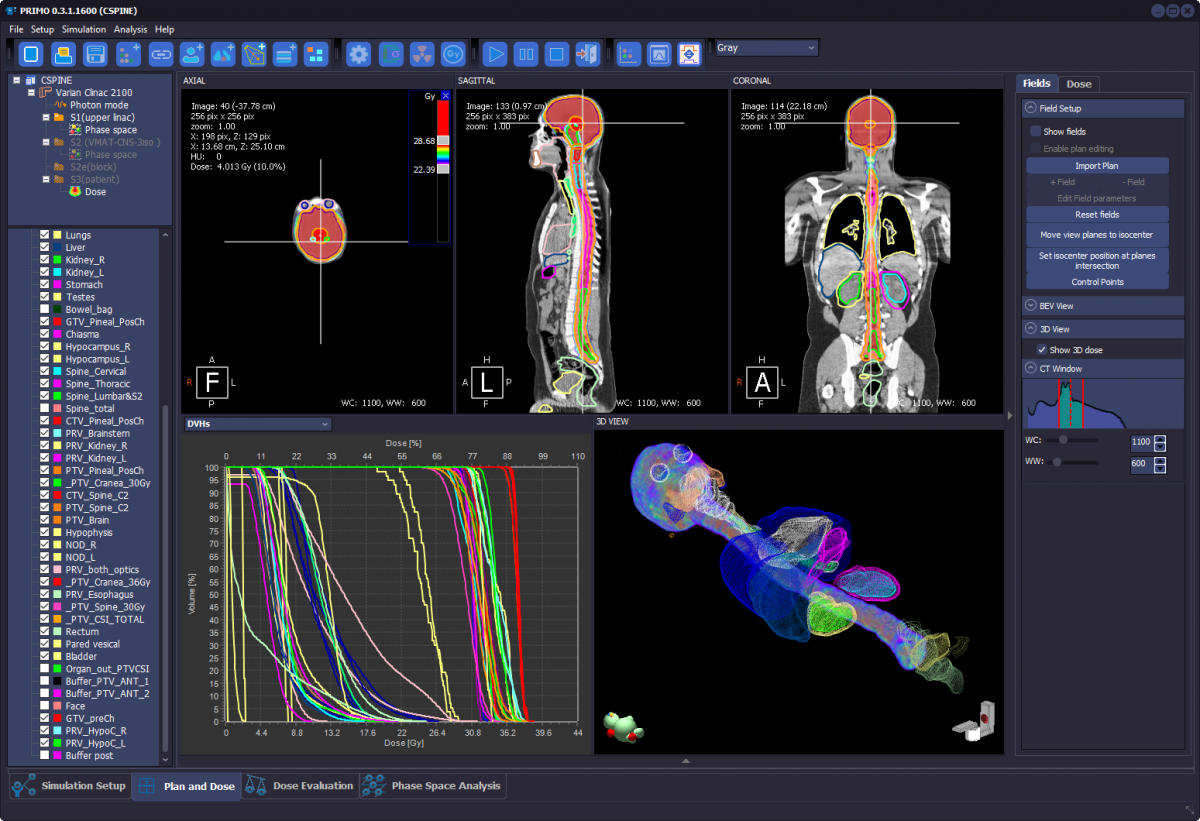This screenshot has width=1200, height=821.
Task: Click the scatter-plot chart toolbar icon
Action: point(629,53)
